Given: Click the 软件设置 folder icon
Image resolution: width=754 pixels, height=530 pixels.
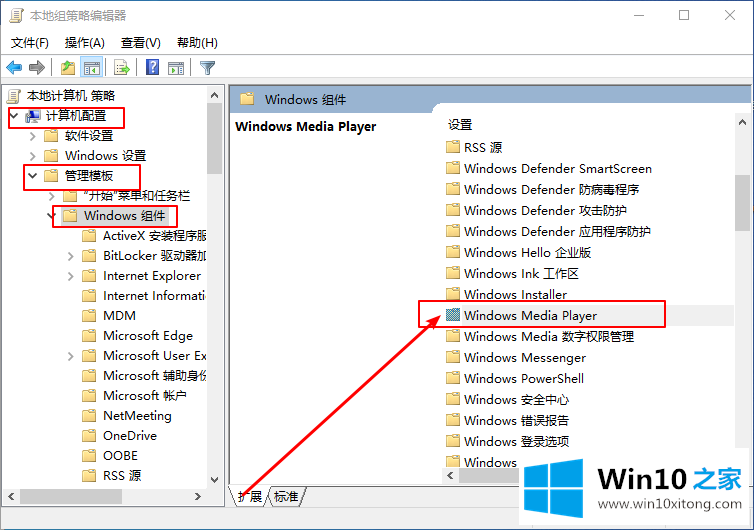Looking at the screenshot, I should click(51, 136).
